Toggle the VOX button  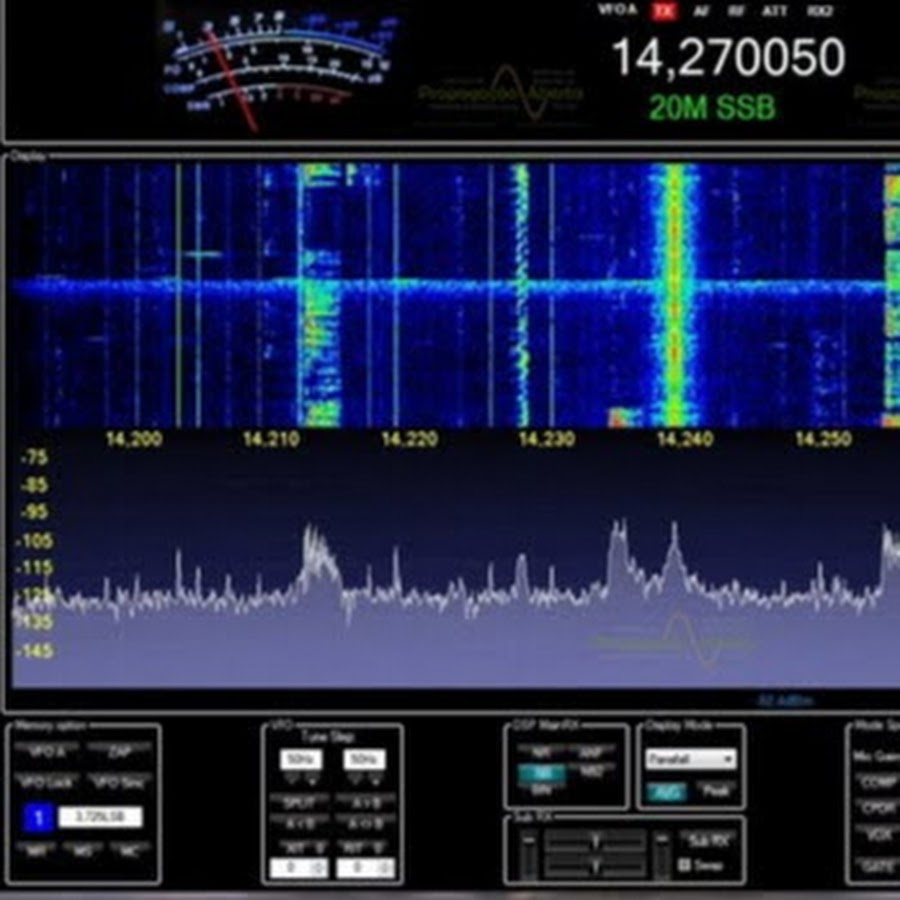coord(878,833)
